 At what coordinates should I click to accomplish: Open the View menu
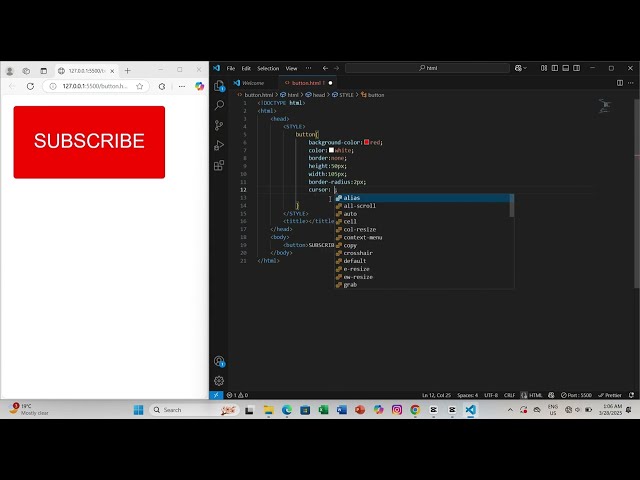click(x=291, y=68)
